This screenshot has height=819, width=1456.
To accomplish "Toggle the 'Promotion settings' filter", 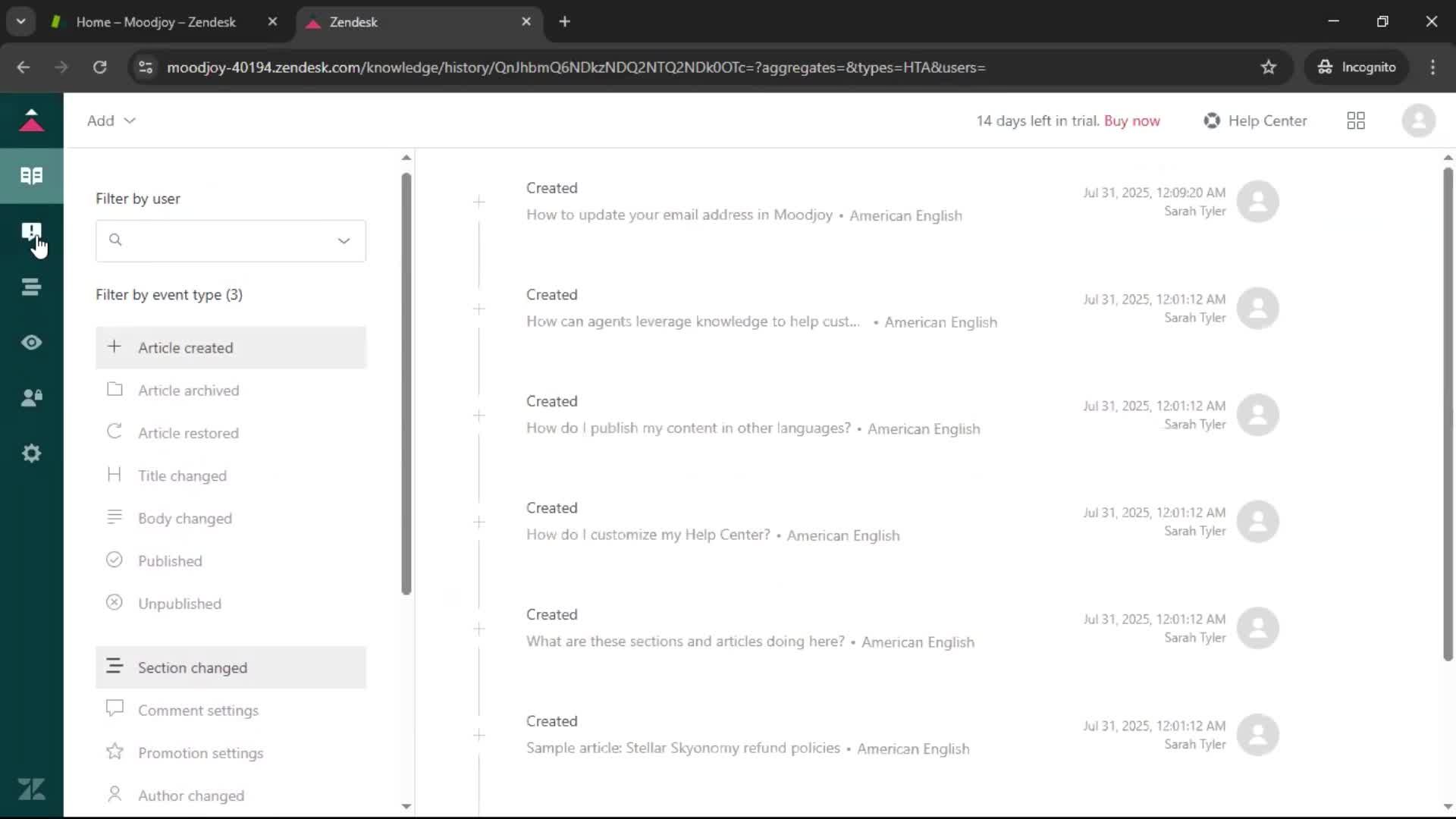I will pyautogui.click(x=231, y=753).
